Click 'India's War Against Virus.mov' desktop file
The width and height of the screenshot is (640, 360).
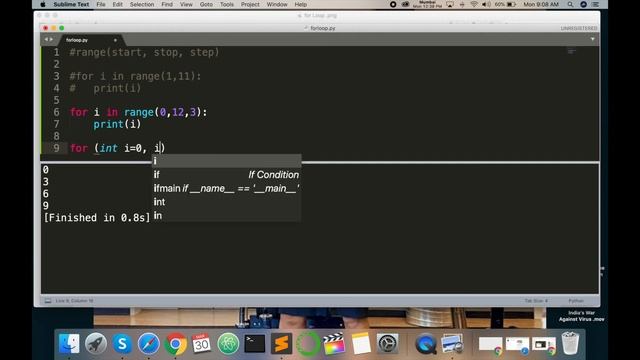pyautogui.click(x=581, y=316)
